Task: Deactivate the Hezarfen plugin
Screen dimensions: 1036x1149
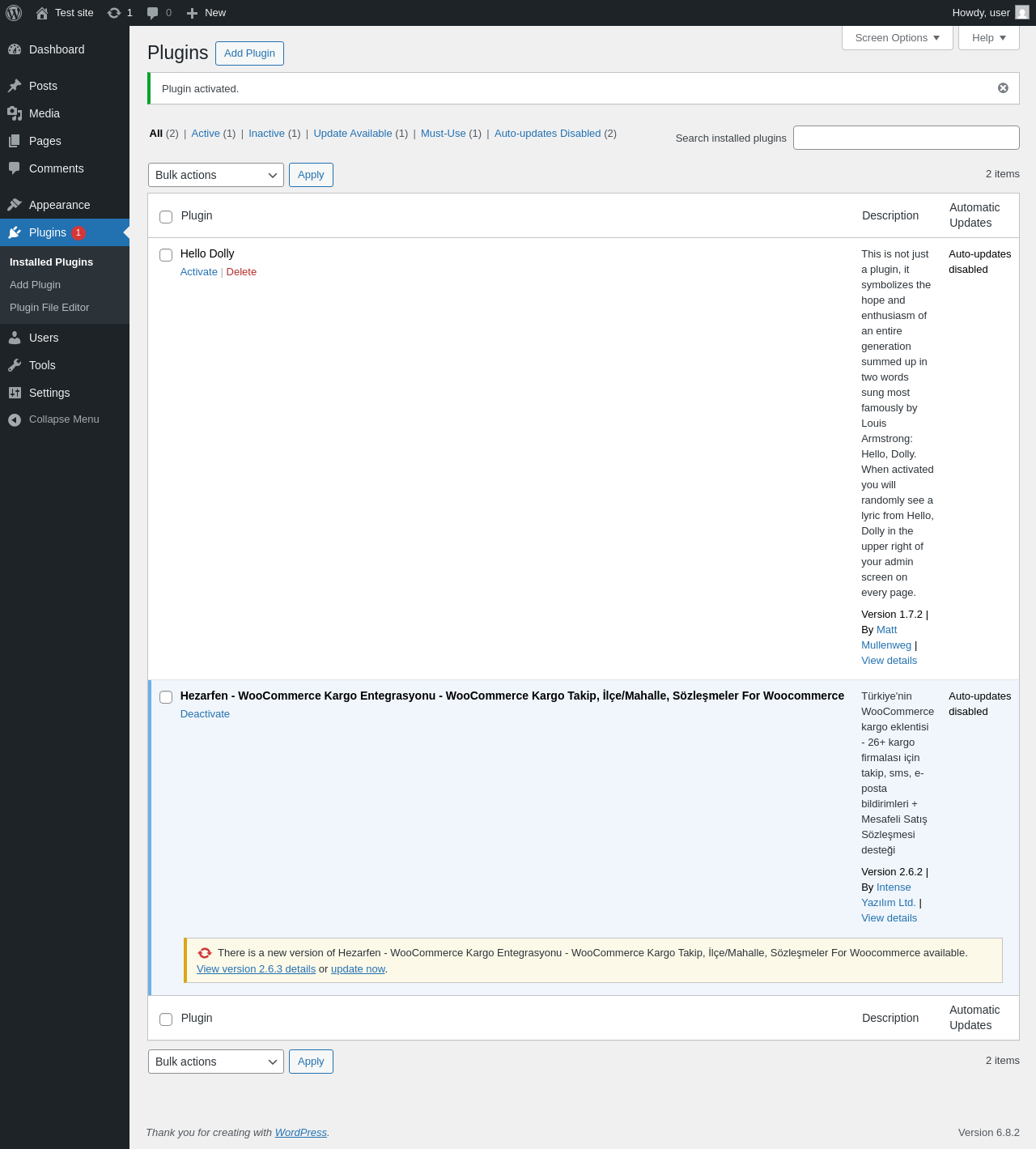Action: (205, 714)
